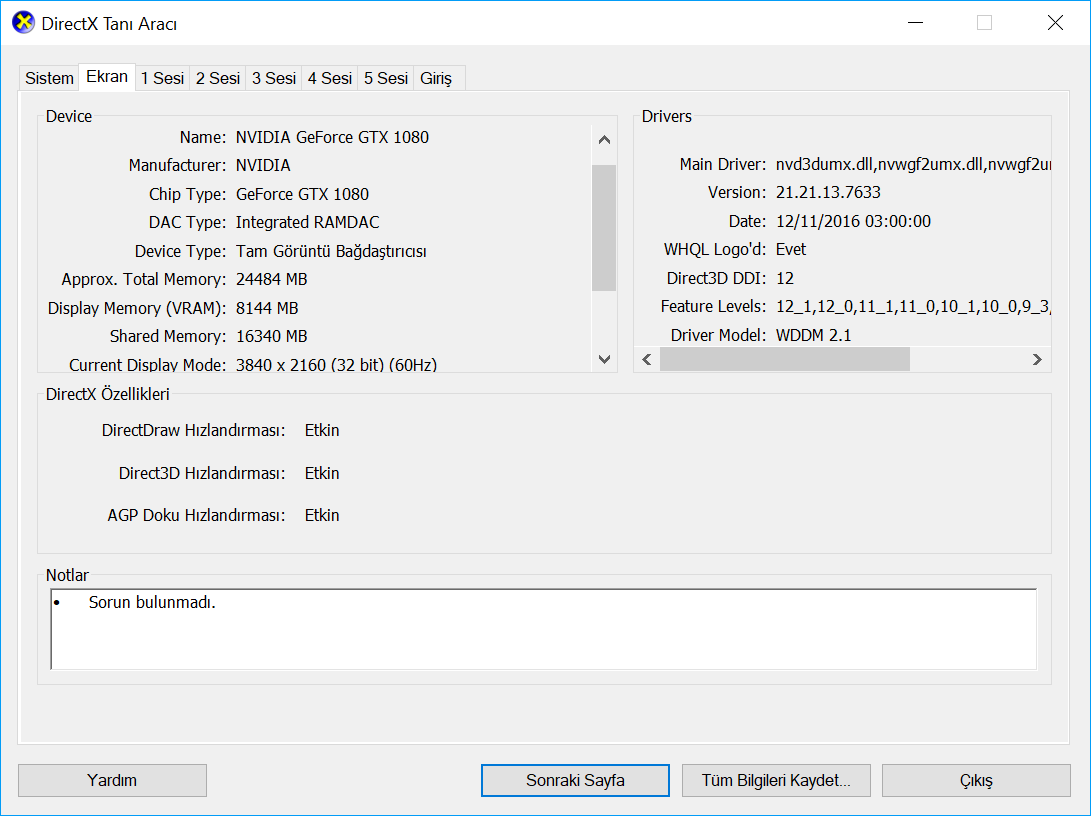This screenshot has height=816, width=1091.
Task: Click the Manufacturer value NVIDIA
Action: 263,166
